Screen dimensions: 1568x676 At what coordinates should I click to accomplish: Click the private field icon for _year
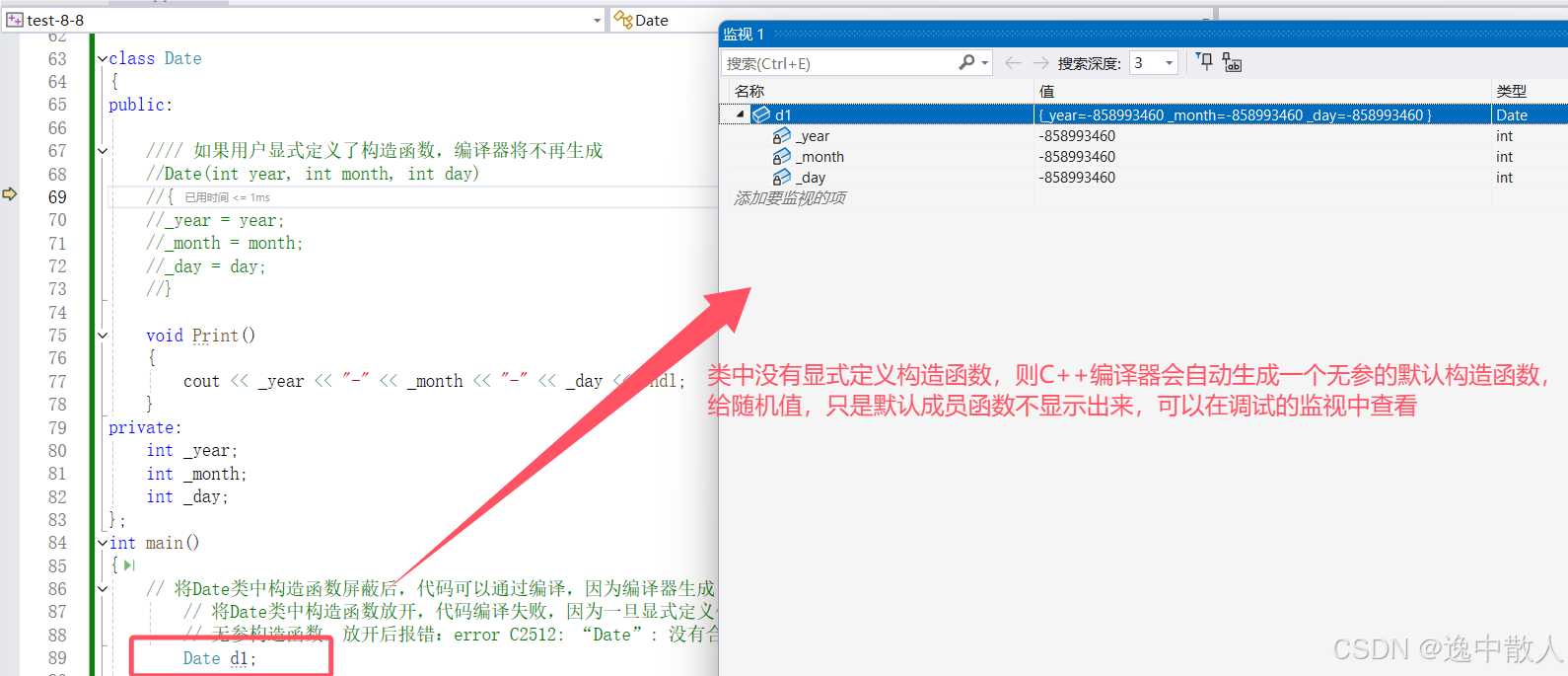point(781,136)
